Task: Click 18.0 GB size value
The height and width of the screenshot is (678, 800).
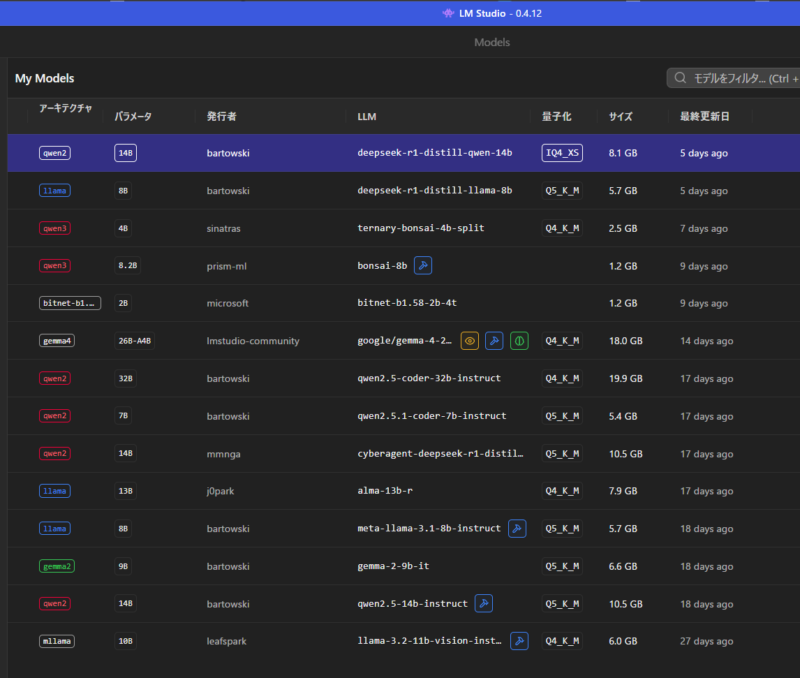Action: click(x=626, y=341)
